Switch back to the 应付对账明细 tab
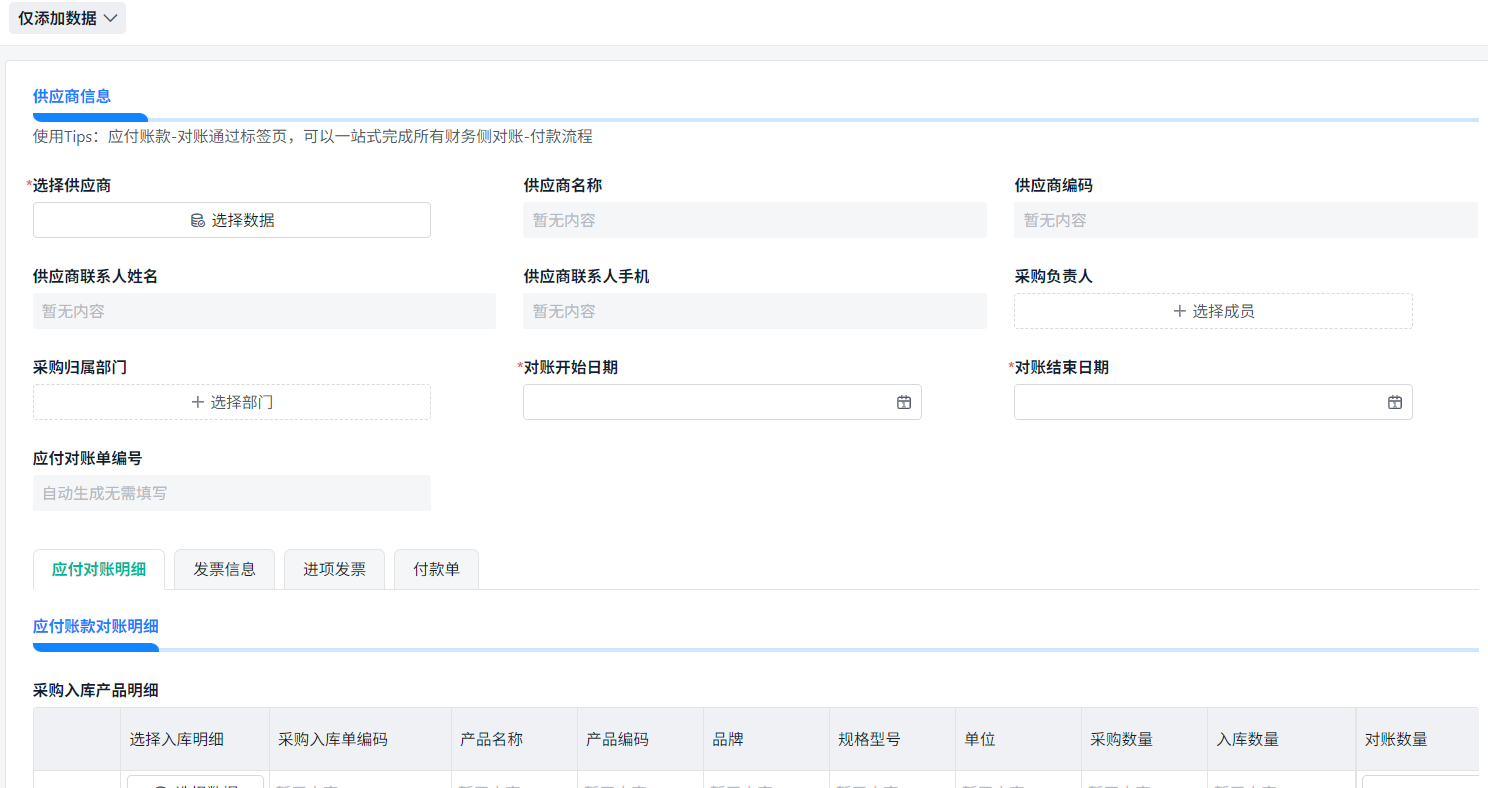This screenshot has height=788, width=1488. coord(99,568)
